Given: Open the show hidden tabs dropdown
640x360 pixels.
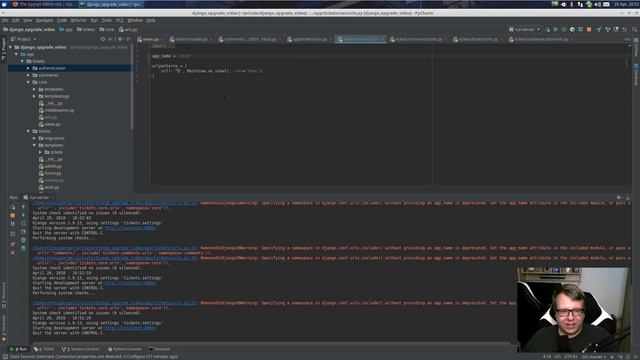Looking at the screenshot, I should click(627, 39).
